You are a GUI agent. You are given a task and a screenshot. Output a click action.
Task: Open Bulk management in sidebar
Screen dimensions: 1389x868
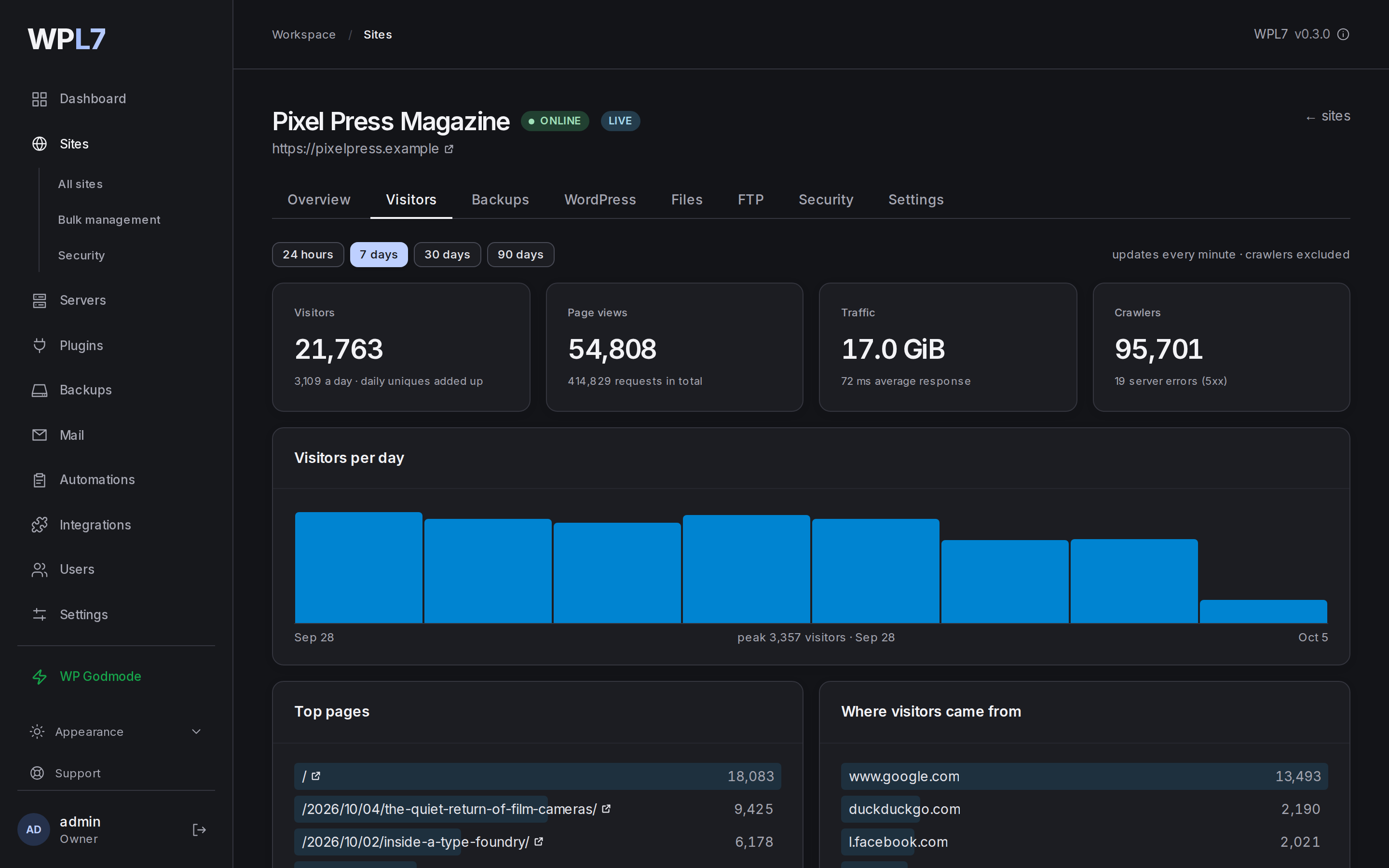[109, 220]
